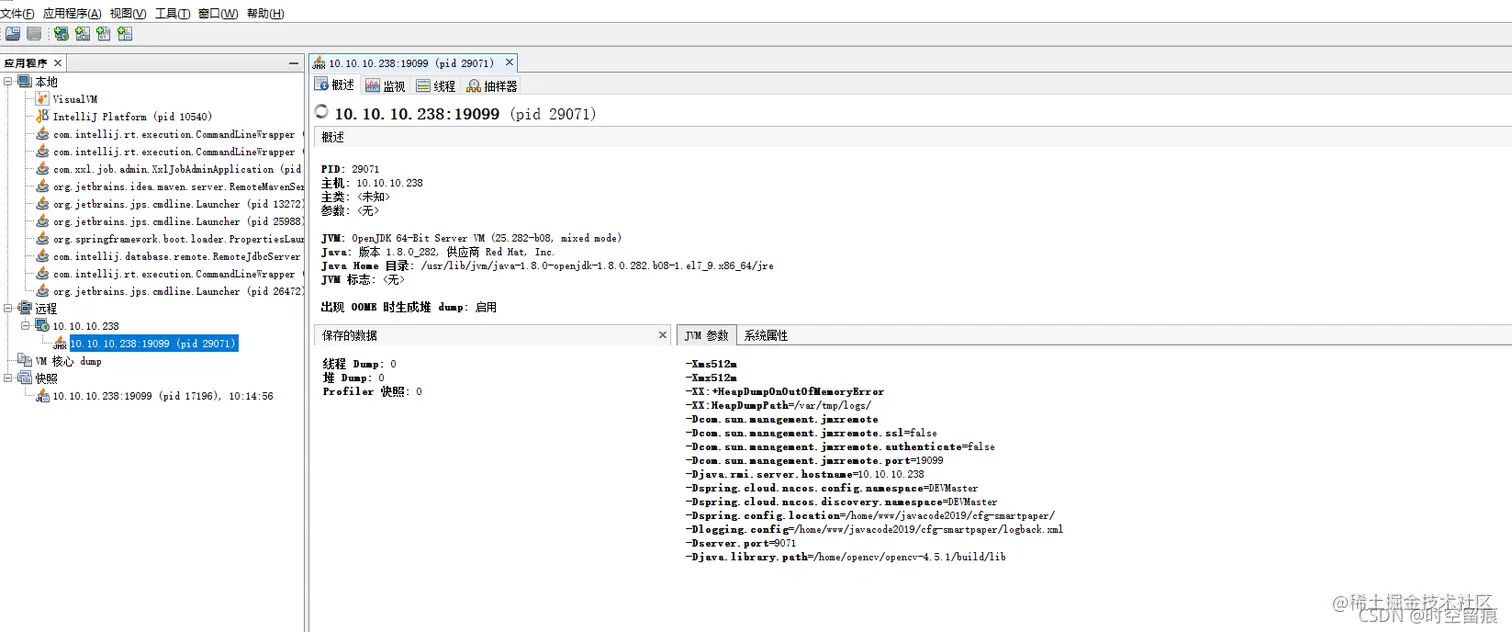Open the 应用程序(A) menu

point(72,14)
